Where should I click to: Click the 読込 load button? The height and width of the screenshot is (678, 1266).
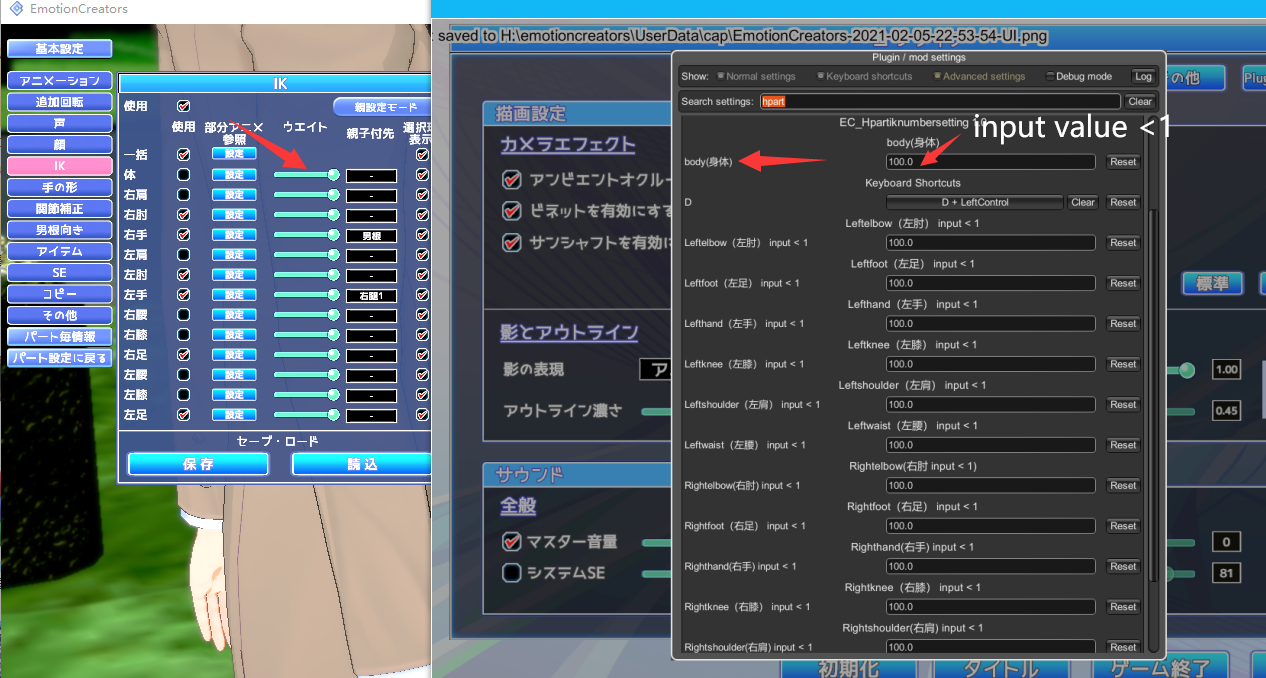(362, 464)
